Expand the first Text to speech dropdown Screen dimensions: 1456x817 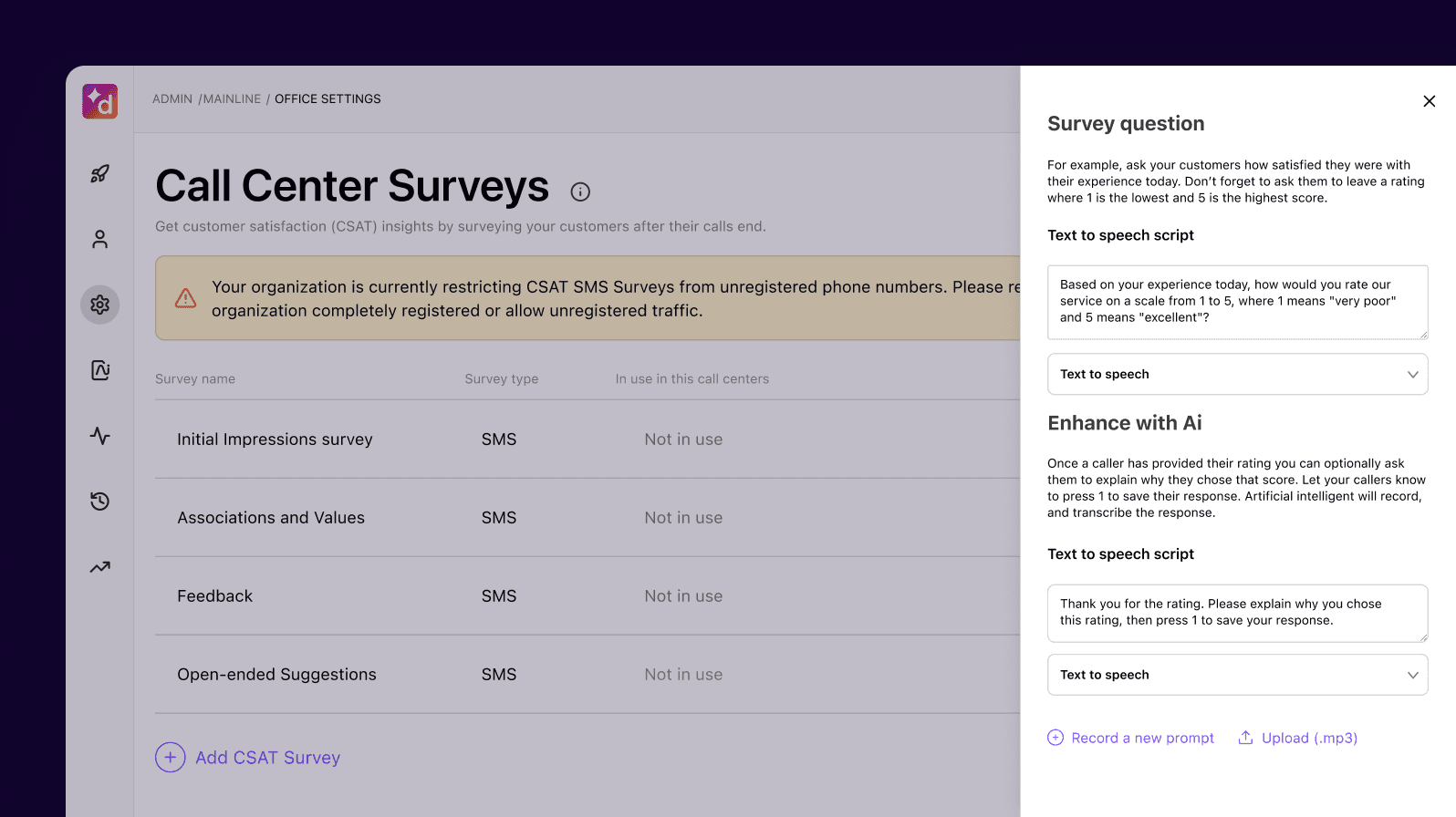(x=1237, y=374)
